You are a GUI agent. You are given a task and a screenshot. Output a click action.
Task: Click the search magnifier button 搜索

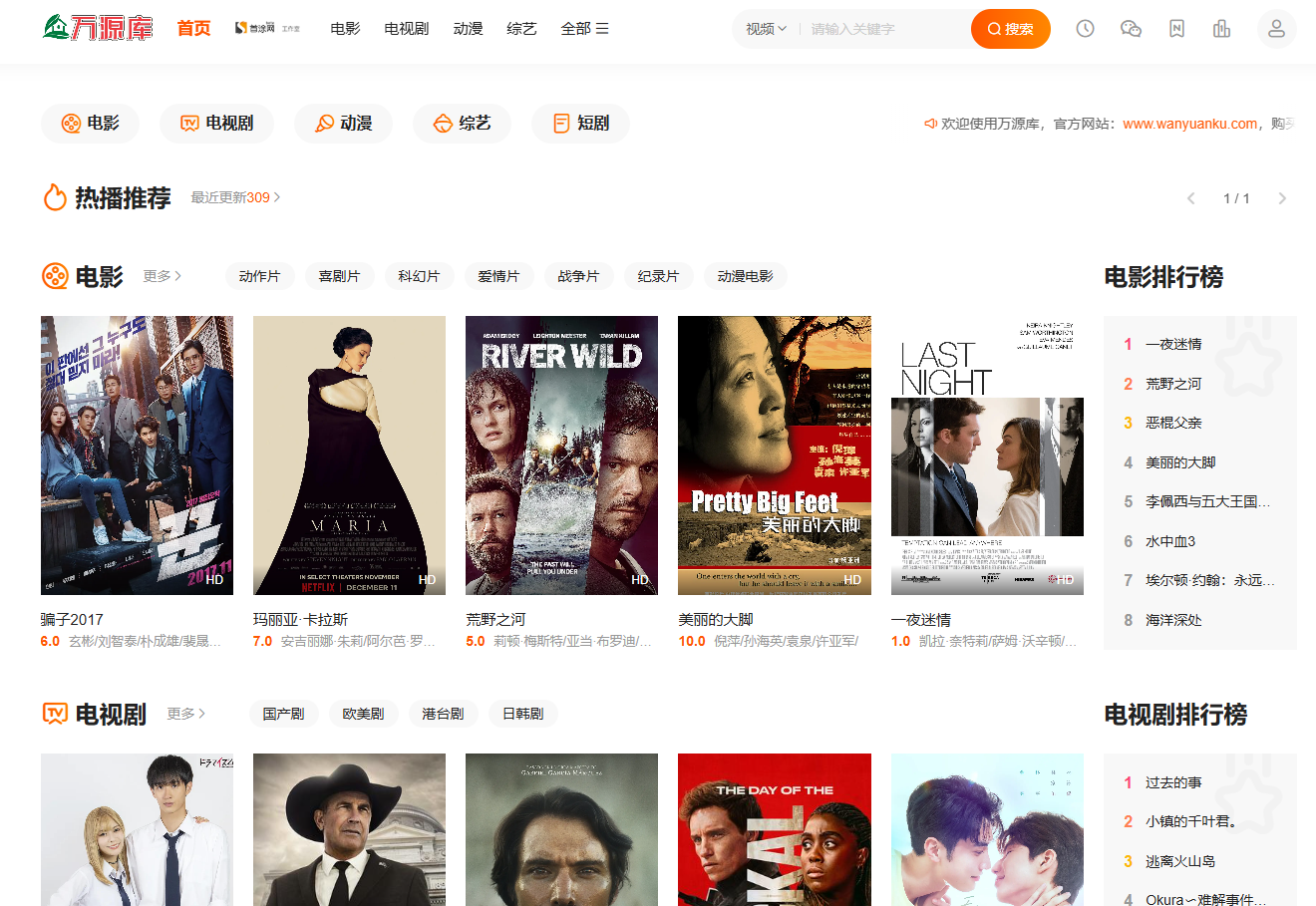1010,29
